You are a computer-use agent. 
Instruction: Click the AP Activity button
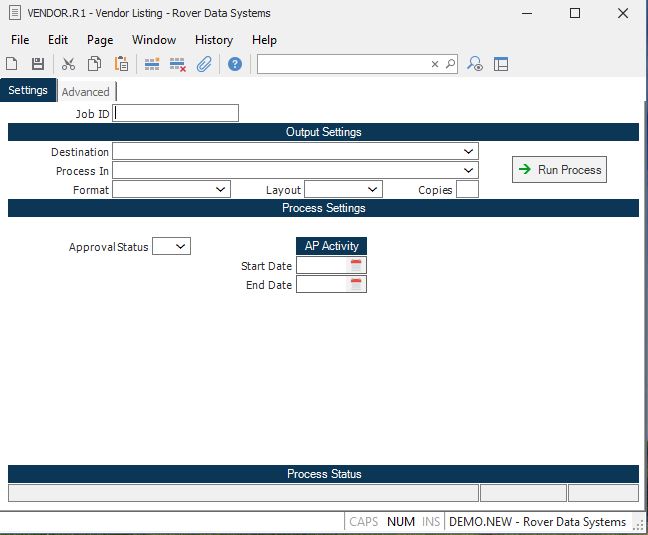(x=331, y=246)
